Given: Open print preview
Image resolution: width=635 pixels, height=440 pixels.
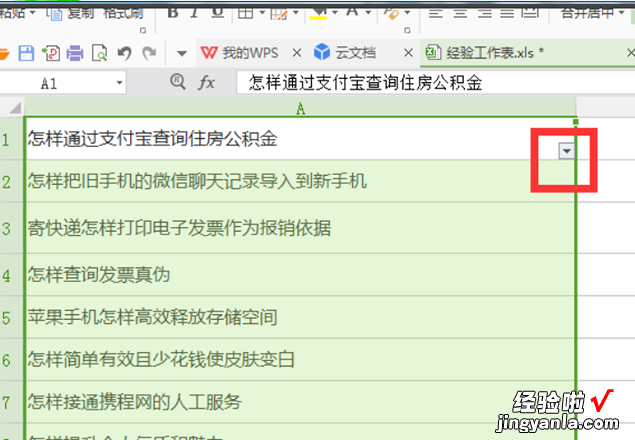Looking at the screenshot, I should tap(100, 53).
